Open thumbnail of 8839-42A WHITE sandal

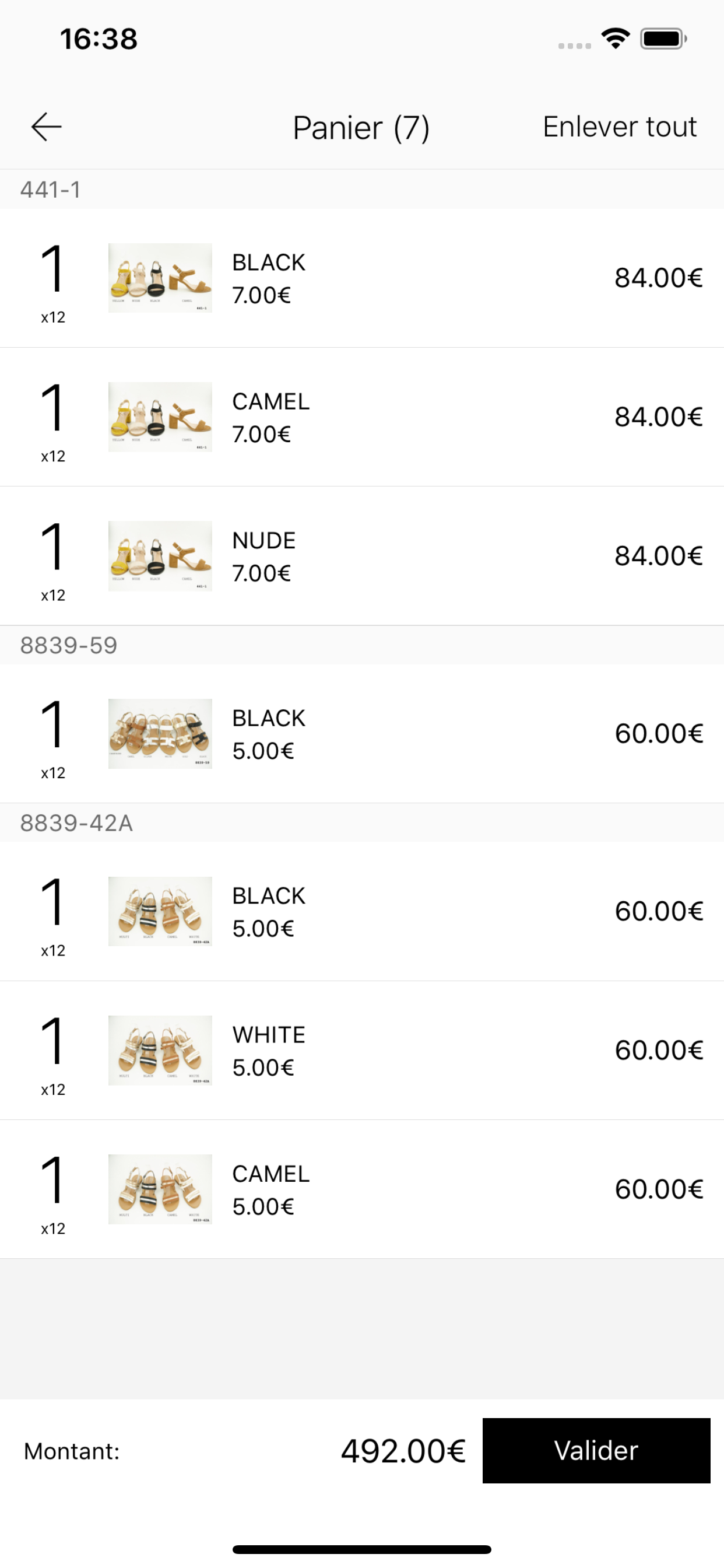(160, 1050)
